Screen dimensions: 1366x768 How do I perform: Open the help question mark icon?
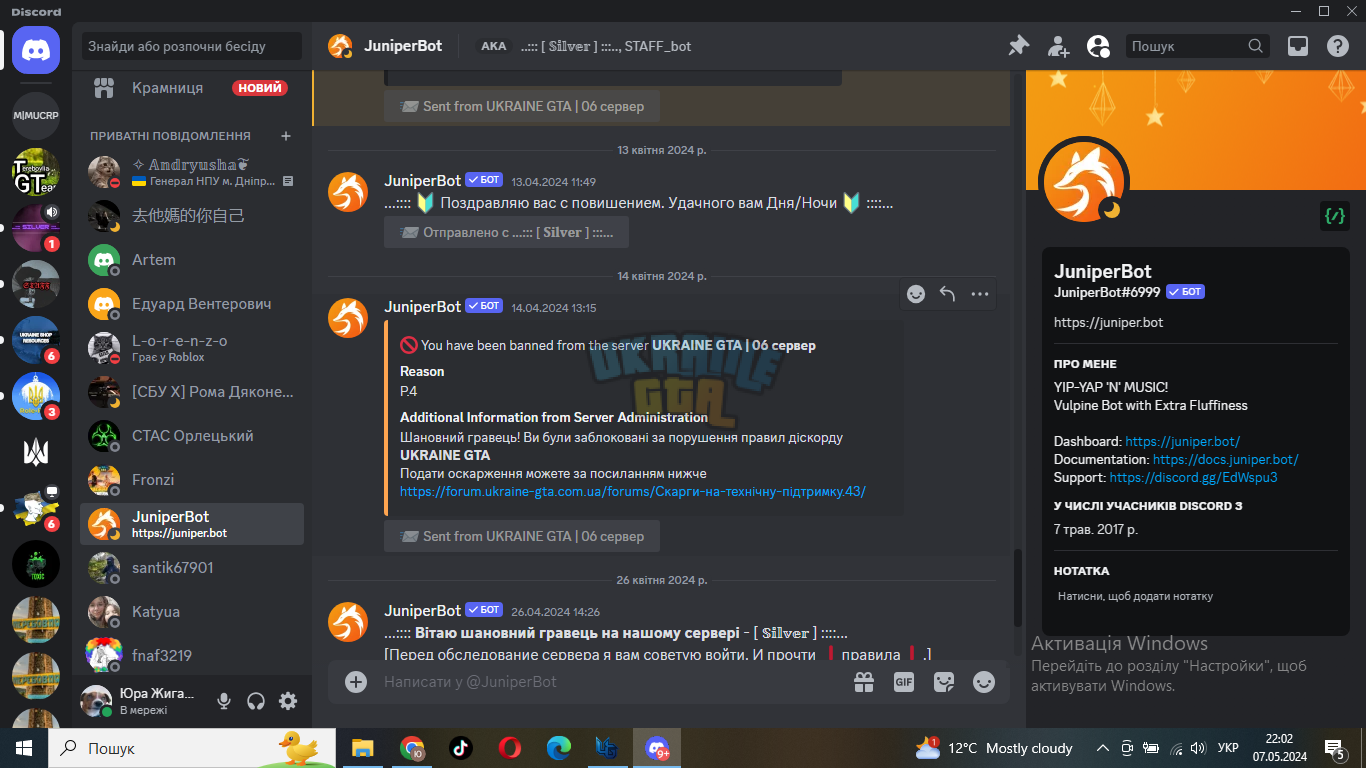pos(1338,46)
